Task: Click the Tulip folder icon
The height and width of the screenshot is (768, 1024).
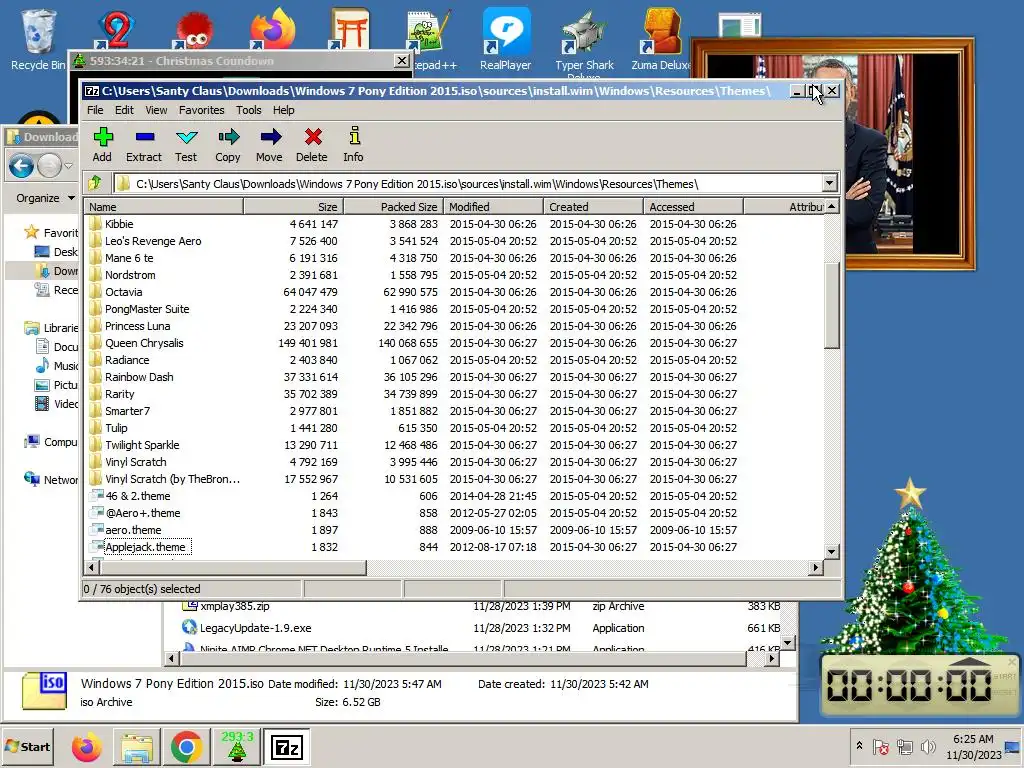Action: pyautogui.click(x=95, y=428)
